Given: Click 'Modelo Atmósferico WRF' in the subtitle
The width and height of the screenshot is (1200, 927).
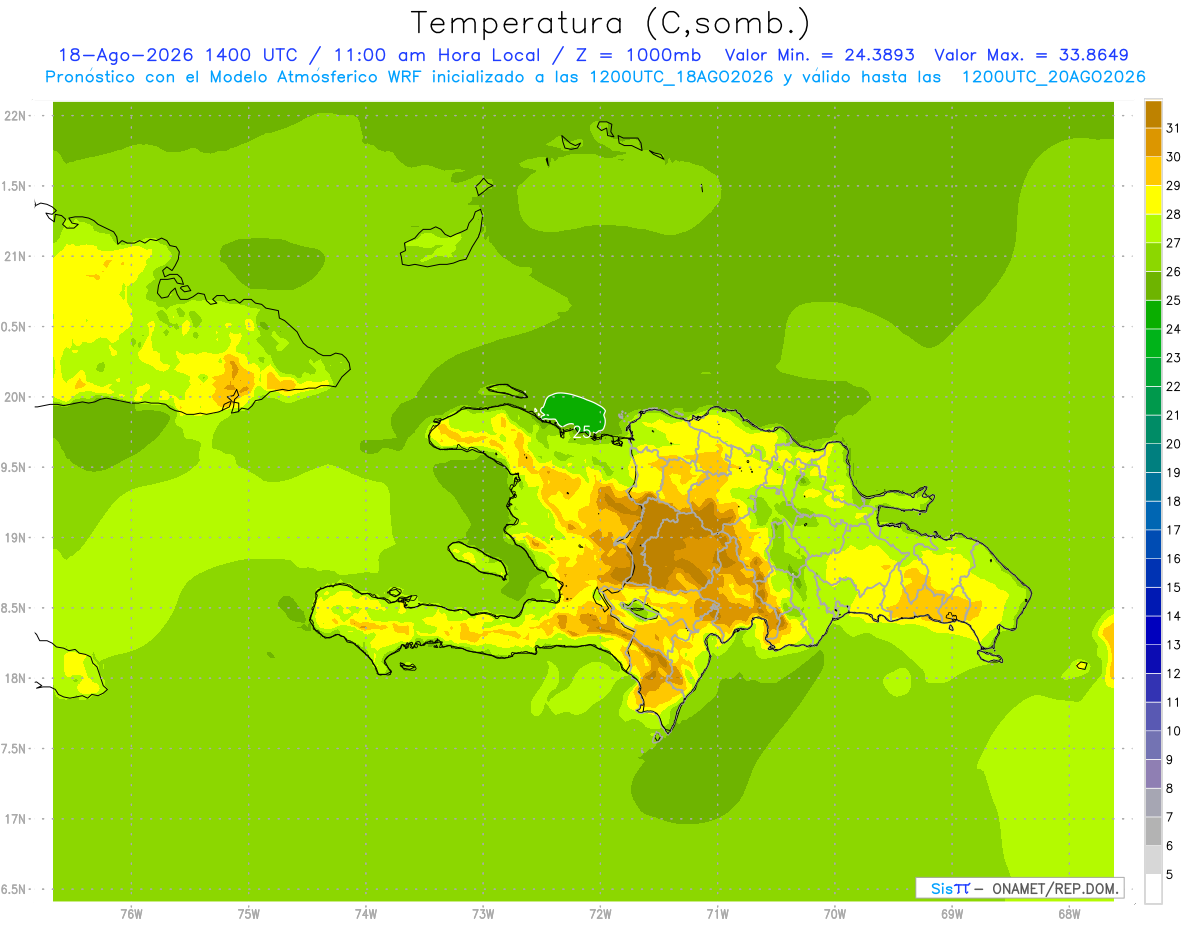Looking at the screenshot, I should 316,77.
